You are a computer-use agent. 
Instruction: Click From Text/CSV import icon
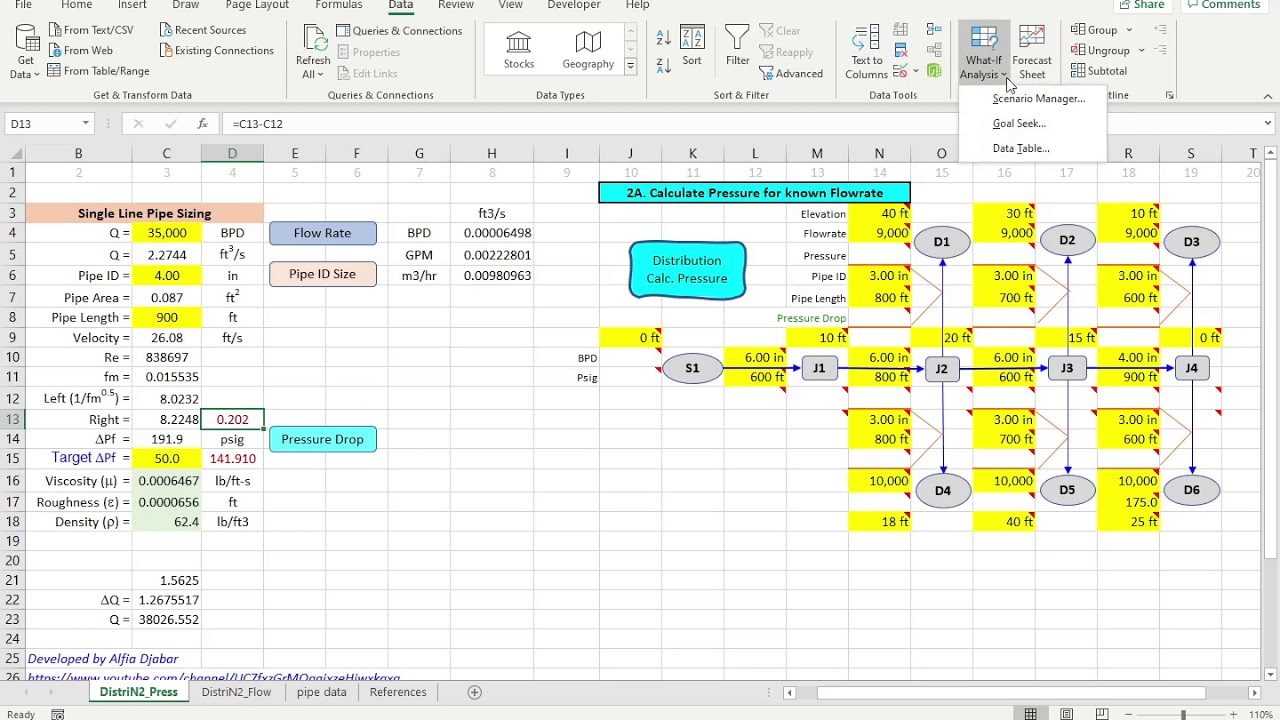pyautogui.click(x=54, y=30)
